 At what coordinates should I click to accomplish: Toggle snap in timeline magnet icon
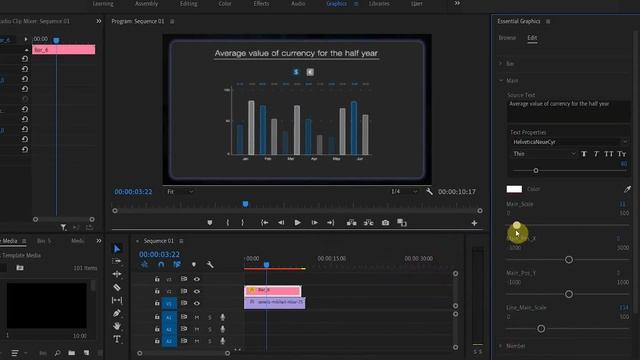click(x=161, y=264)
